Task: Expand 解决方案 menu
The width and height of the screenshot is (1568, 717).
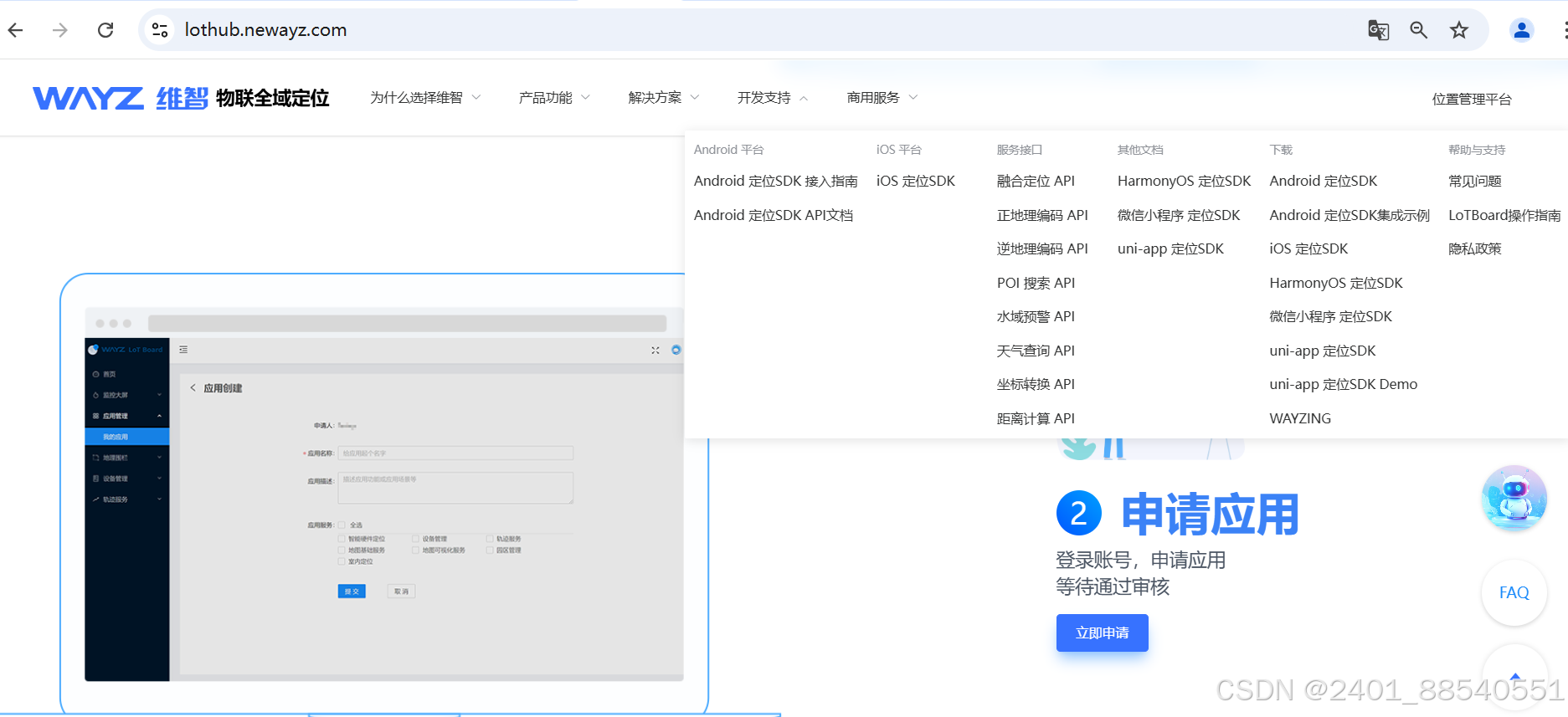Action: 664,98
